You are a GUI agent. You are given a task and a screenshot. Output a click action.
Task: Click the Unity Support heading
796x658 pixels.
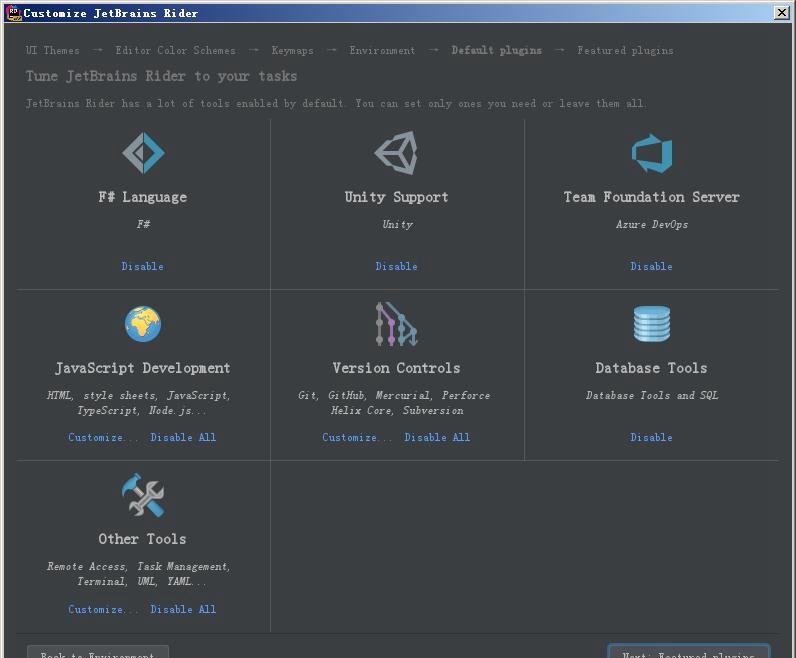tap(396, 197)
